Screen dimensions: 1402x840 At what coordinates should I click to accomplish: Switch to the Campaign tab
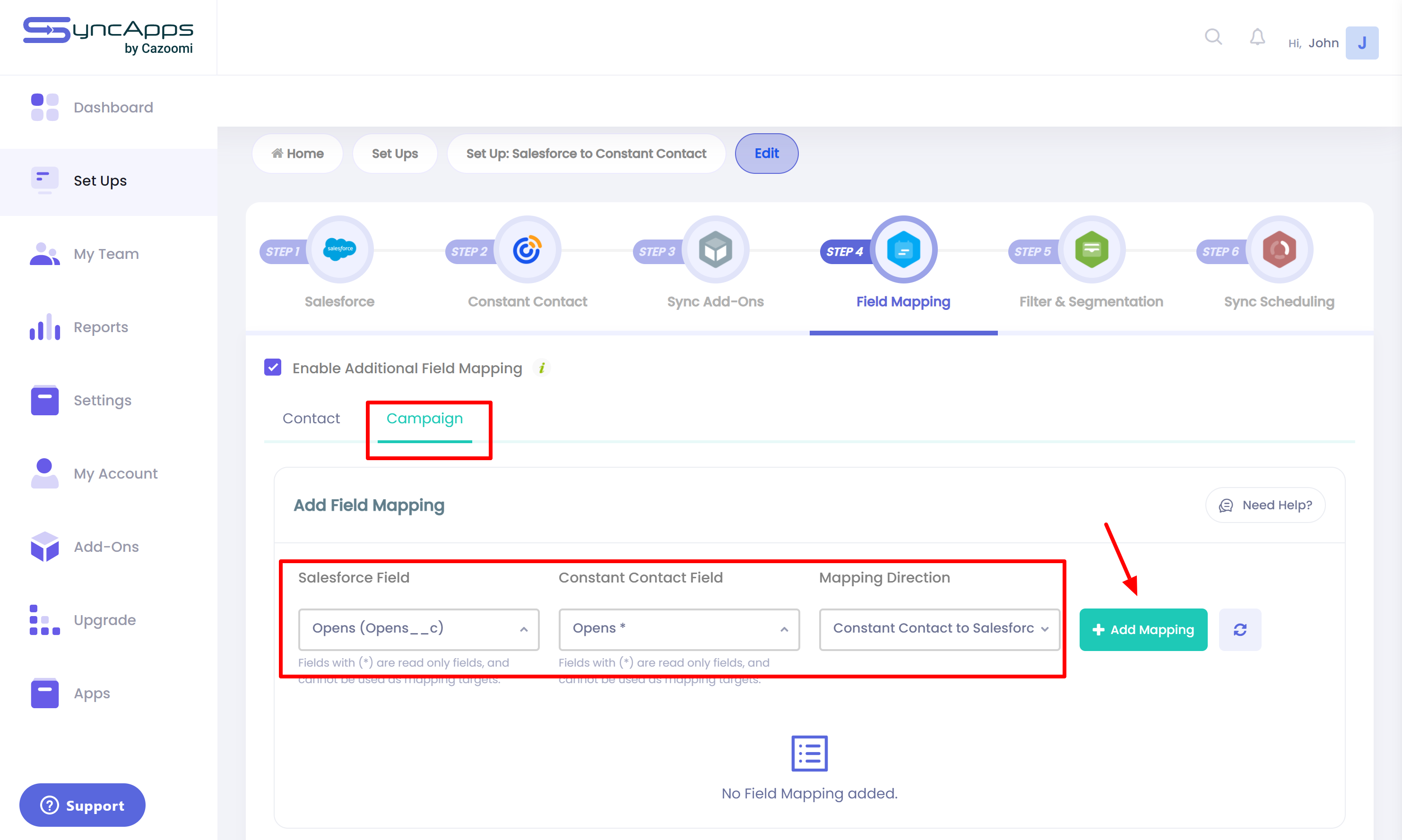(424, 418)
